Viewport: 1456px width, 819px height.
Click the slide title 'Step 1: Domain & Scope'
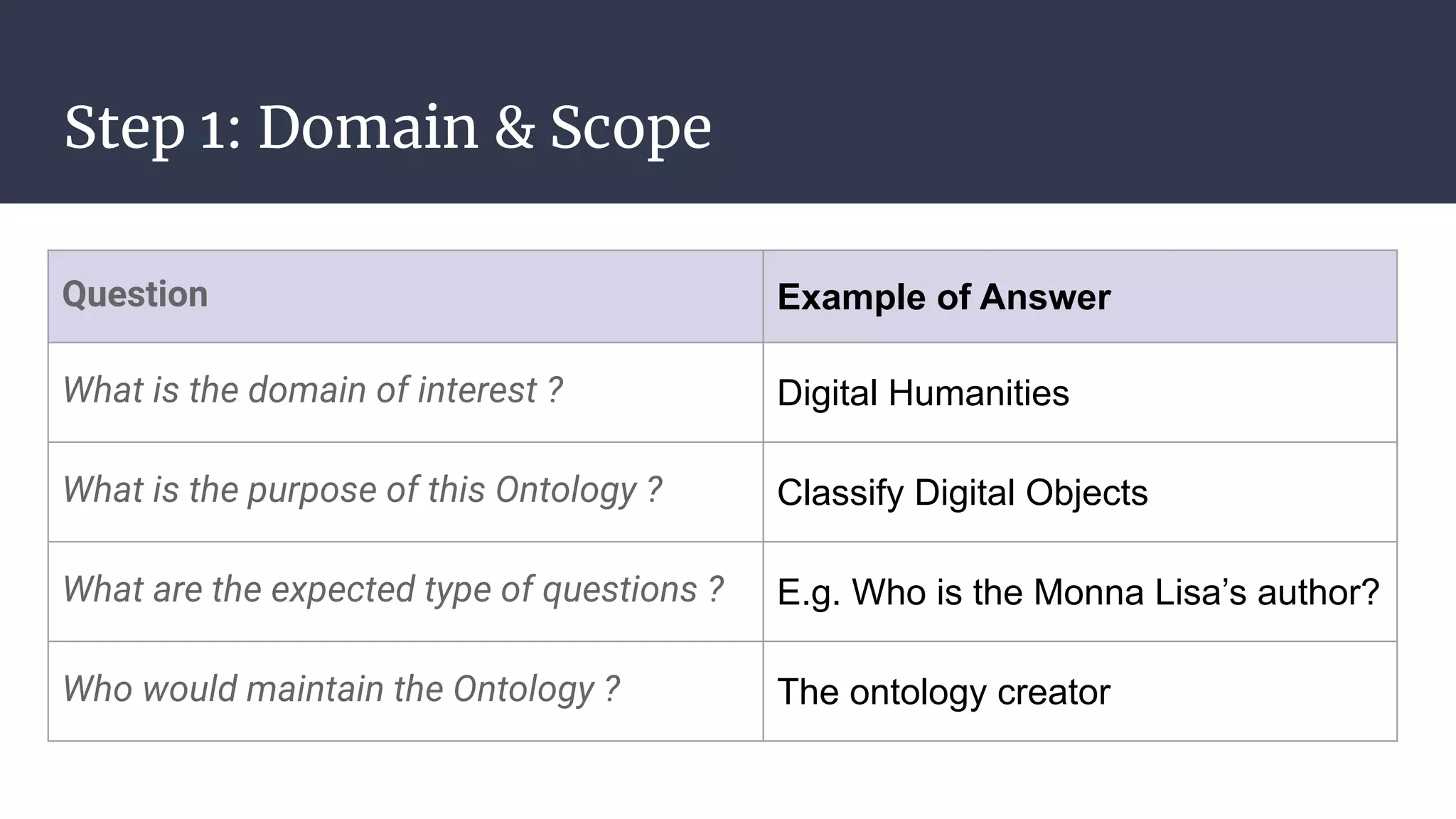click(x=387, y=128)
